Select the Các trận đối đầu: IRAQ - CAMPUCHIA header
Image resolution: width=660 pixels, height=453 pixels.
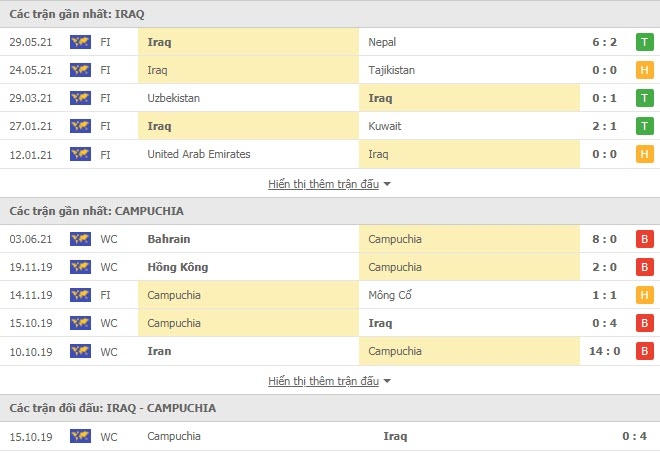point(113,408)
